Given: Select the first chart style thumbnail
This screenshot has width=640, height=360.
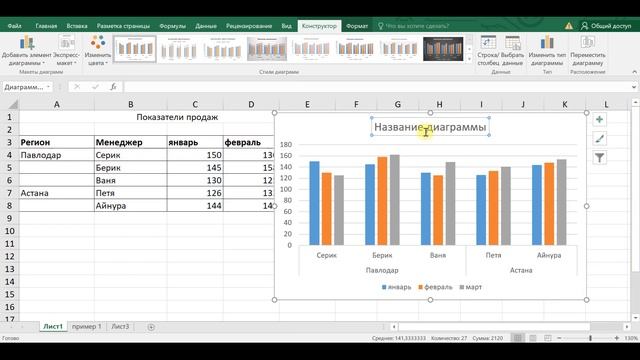Looking at the screenshot, I should [x=134, y=49].
